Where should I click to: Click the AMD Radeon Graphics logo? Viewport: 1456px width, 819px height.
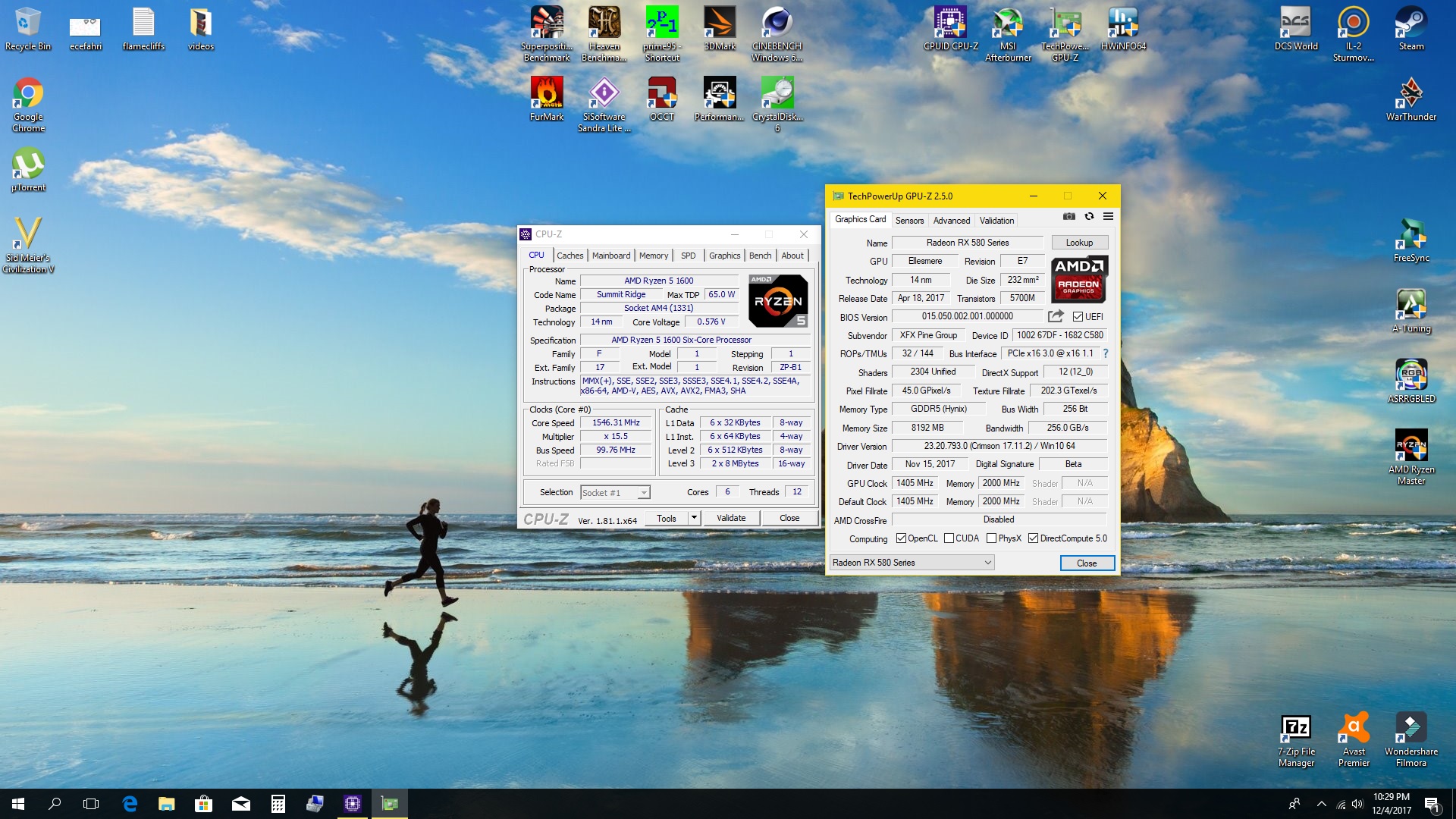click(x=1080, y=279)
